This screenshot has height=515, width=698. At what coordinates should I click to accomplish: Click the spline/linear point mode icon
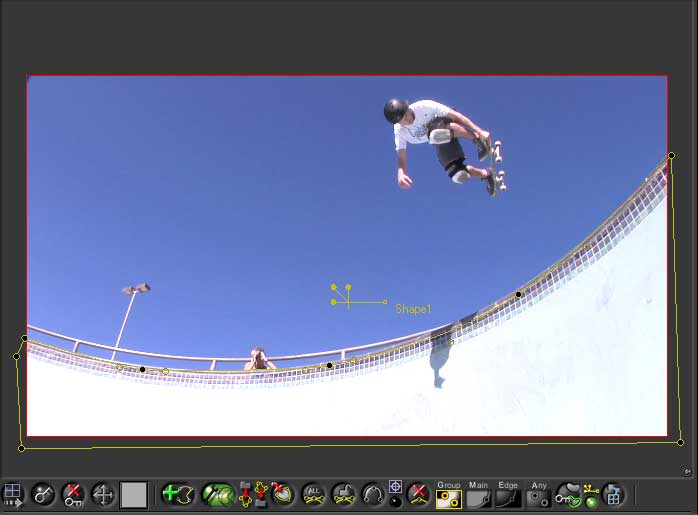[x=373, y=495]
